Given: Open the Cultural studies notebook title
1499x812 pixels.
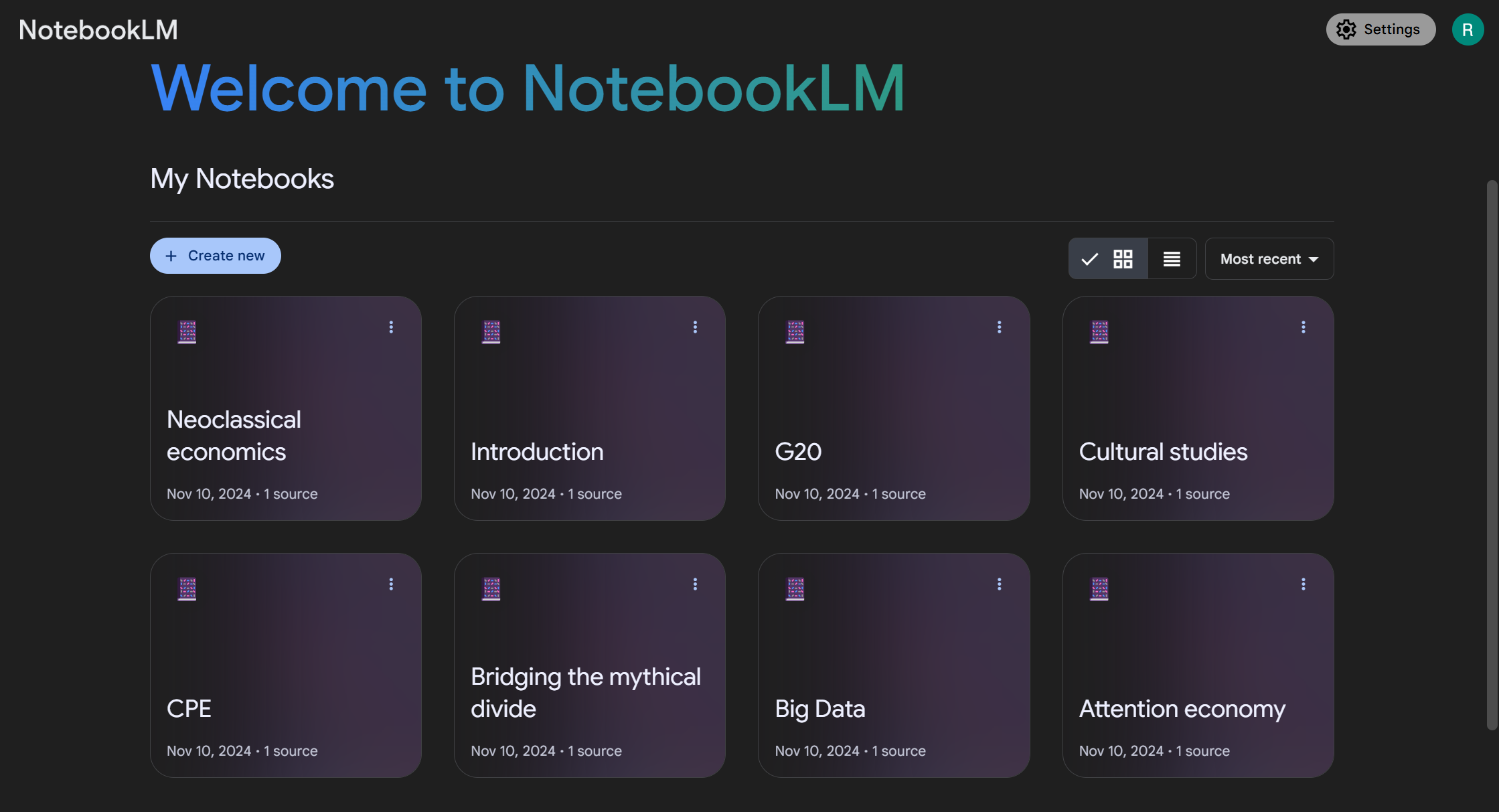Looking at the screenshot, I should pyautogui.click(x=1163, y=452).
